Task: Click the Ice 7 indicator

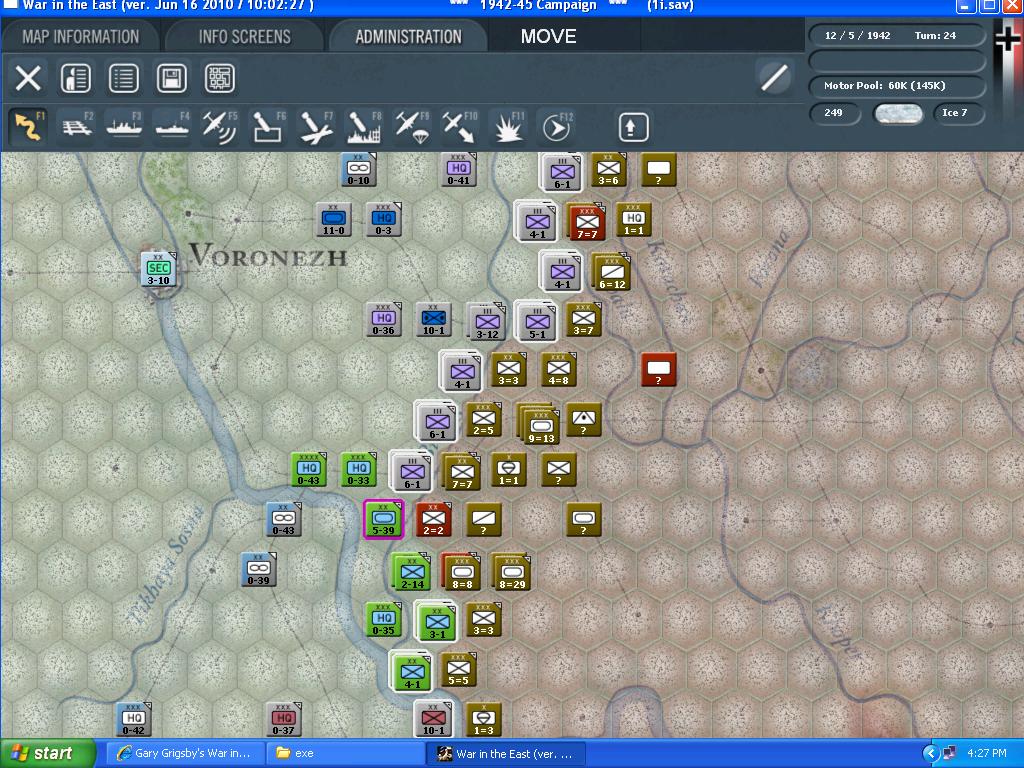Action: (959, 112)
